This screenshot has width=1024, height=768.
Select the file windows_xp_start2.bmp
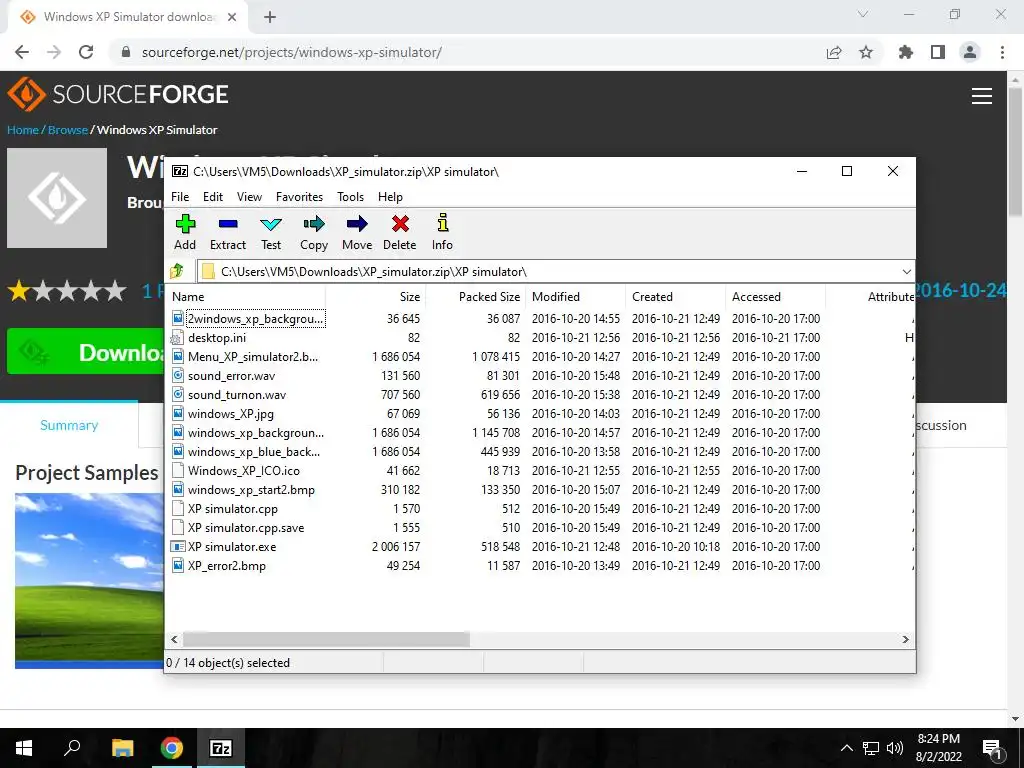(251, 490)
